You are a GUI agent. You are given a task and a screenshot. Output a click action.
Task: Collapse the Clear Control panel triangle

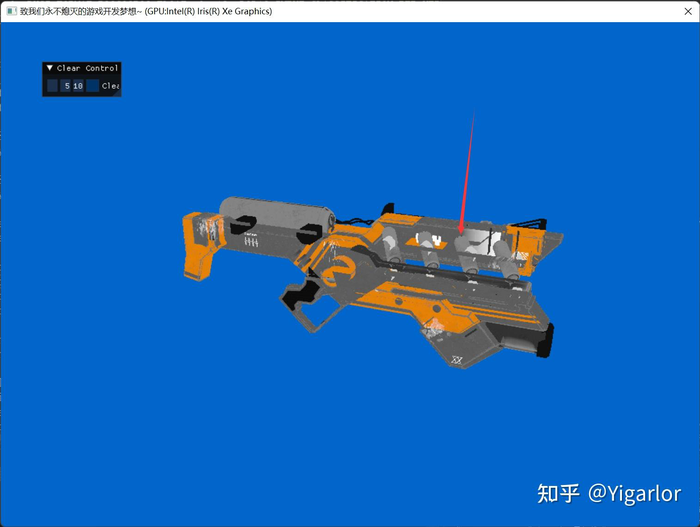click(50, 68)
